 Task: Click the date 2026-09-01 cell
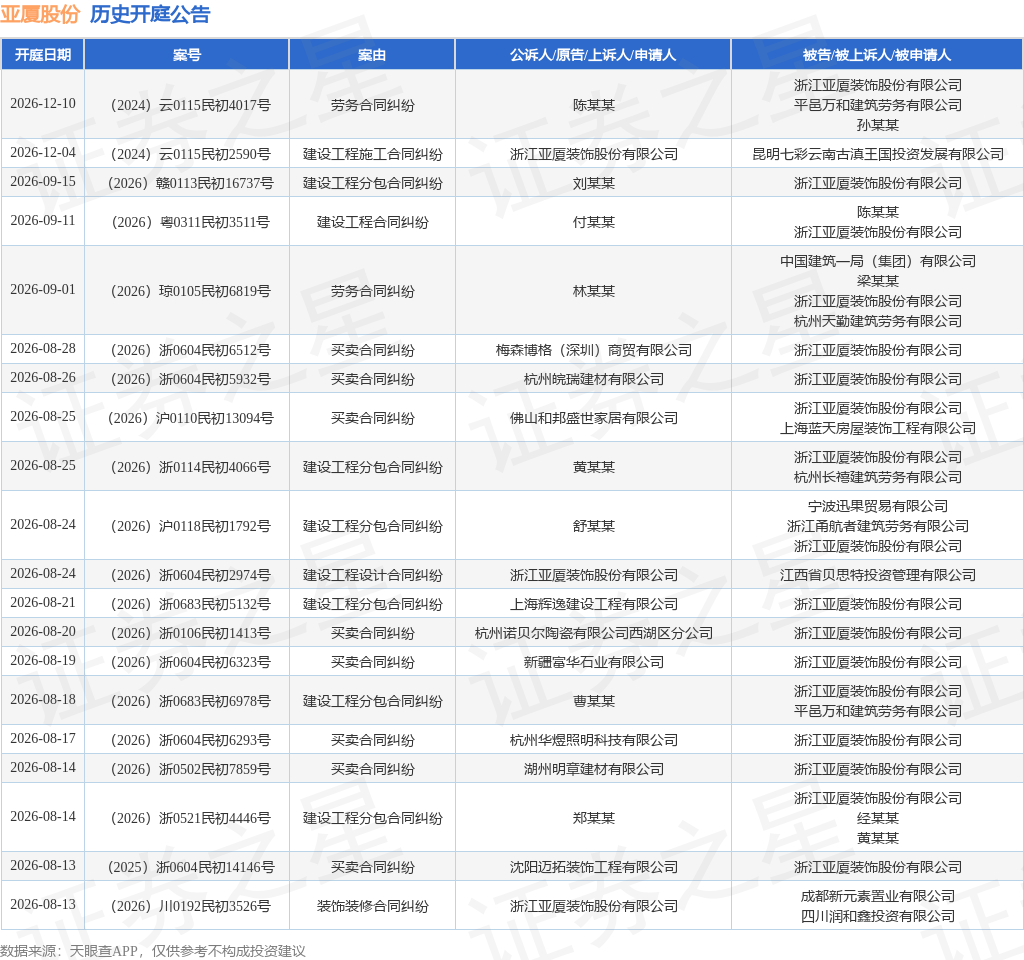point(43,289)
